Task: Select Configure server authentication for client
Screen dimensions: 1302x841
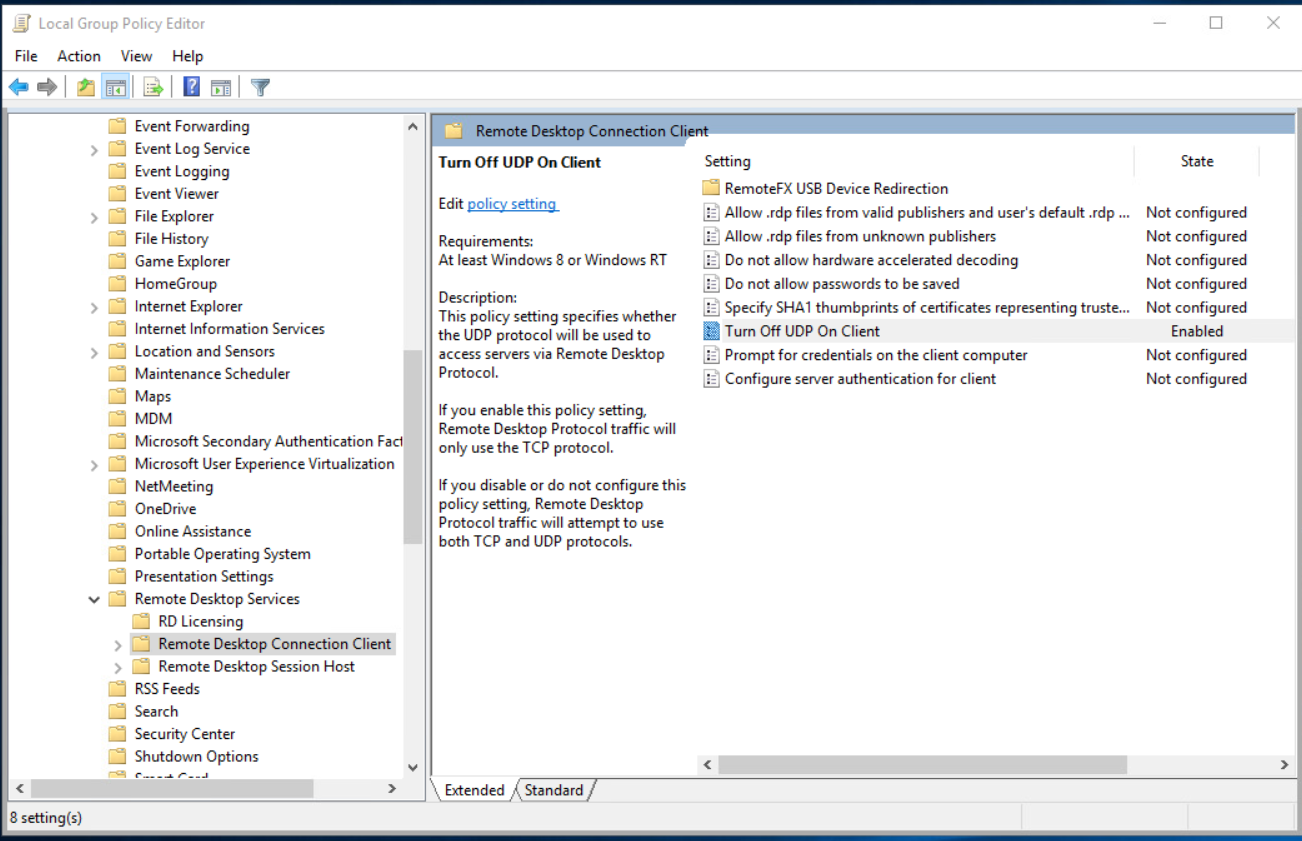Action: click(860, 379)
